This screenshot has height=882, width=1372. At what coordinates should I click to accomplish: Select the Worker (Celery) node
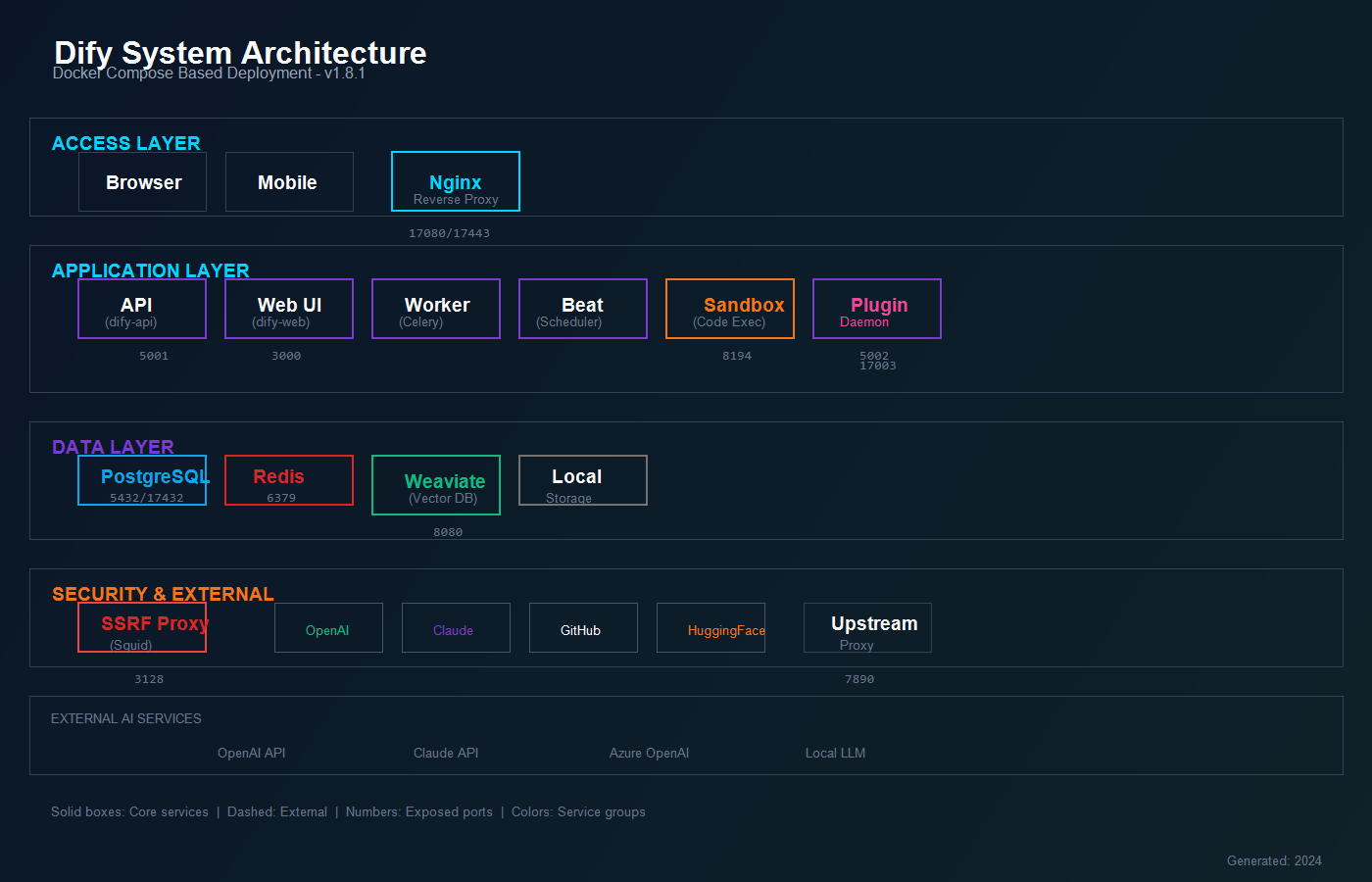[435, 308]
